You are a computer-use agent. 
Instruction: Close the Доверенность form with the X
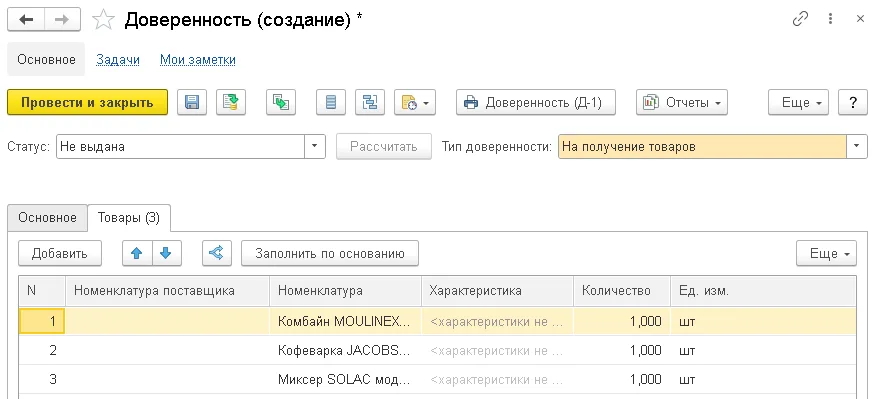click(x=860, y=19)
